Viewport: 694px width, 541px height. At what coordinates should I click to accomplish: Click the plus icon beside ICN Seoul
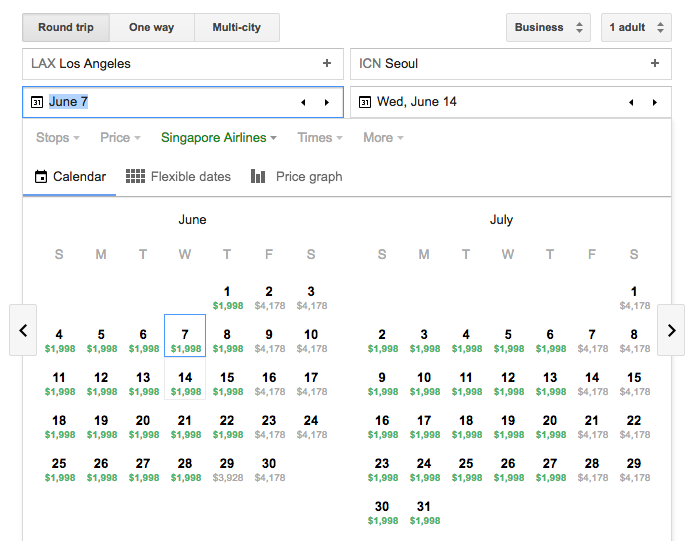(655, 64)
